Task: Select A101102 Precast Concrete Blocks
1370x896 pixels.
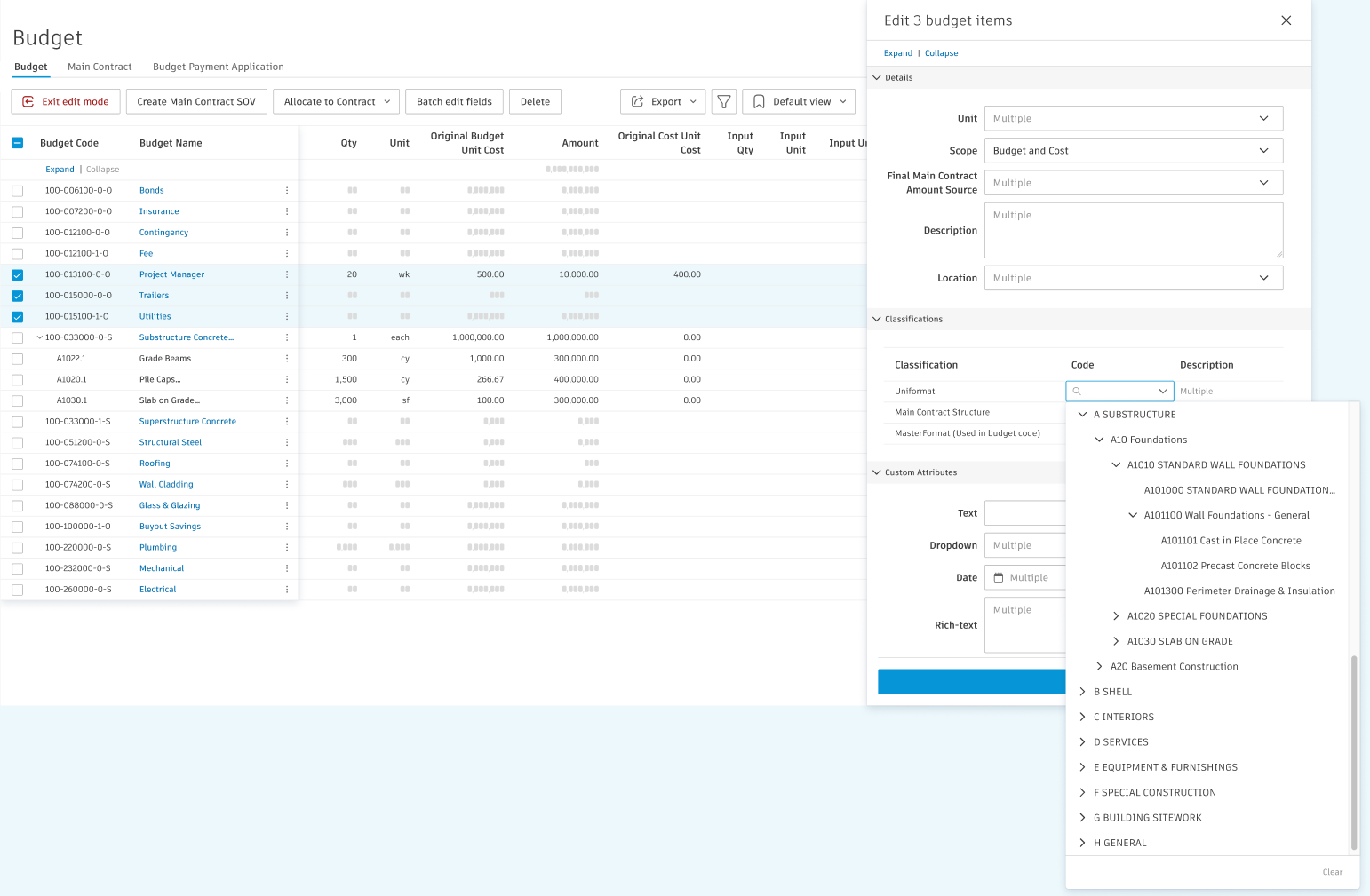Action: (1235, 566)
